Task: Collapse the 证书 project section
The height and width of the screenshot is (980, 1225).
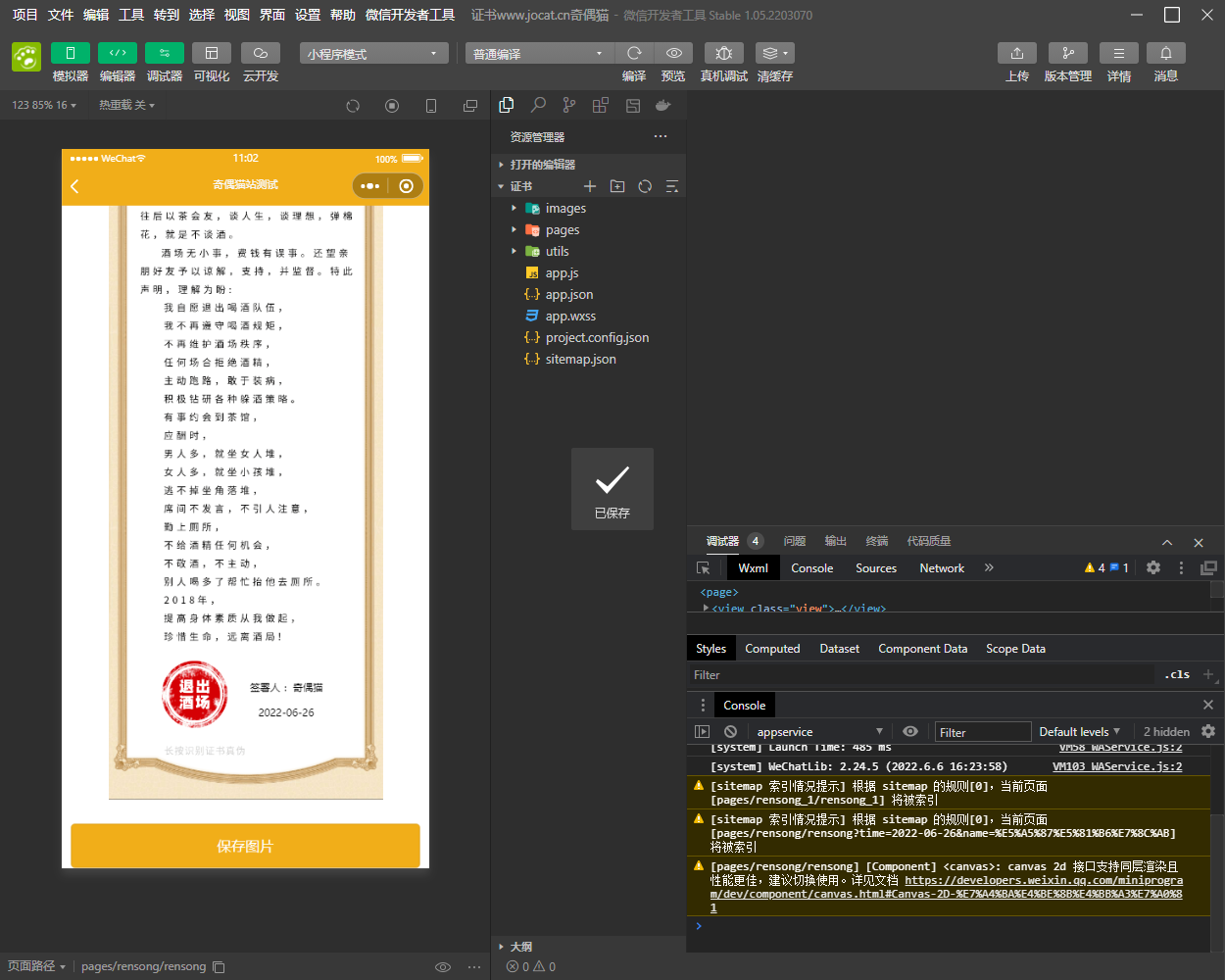Action: (x=519, y=186)
